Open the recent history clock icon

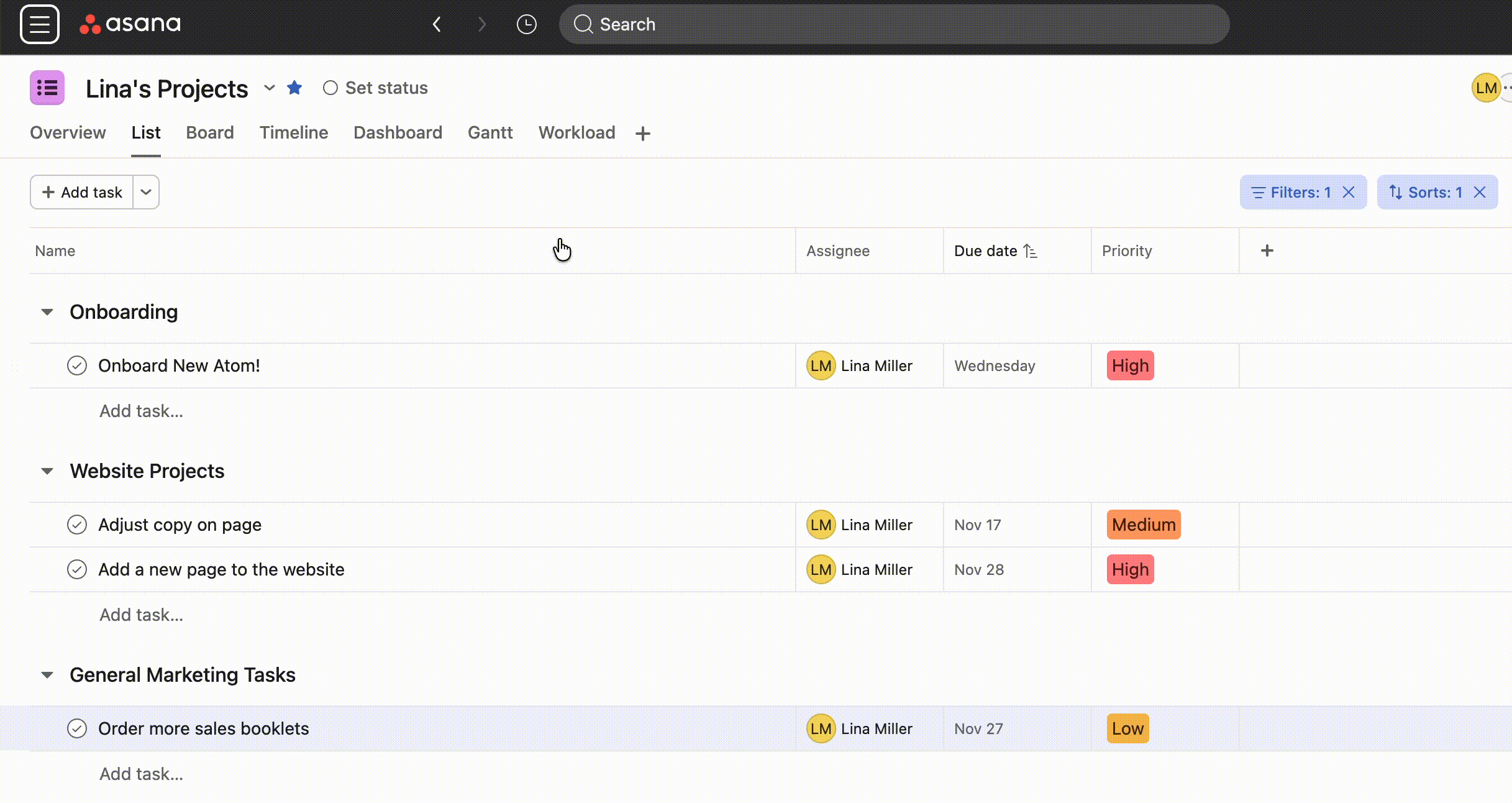click(x=526, y=24)
